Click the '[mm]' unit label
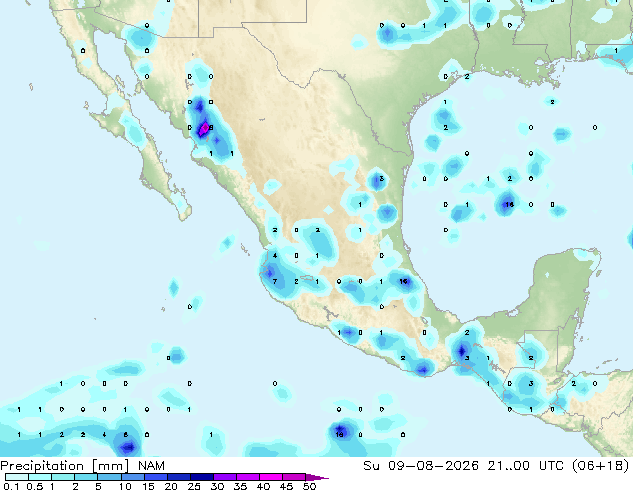Screen dimensions: 634x490 [111, 466]
